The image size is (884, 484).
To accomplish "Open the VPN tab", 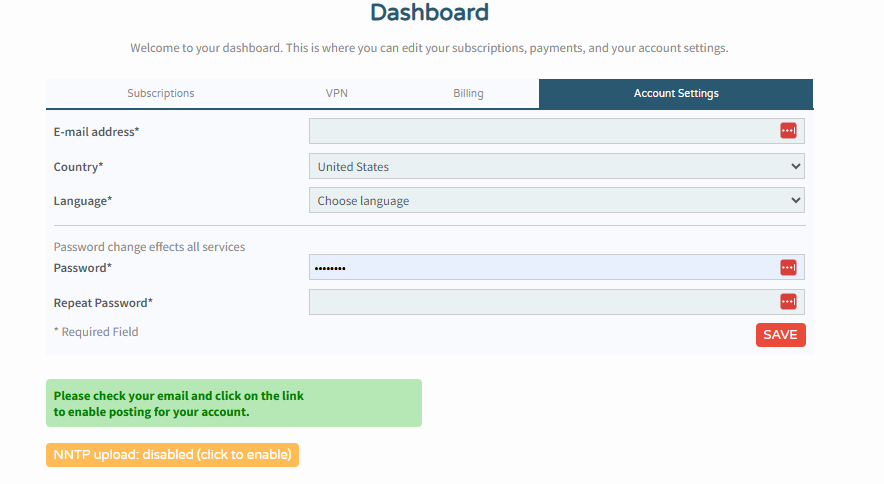I will tap(337, 93).
